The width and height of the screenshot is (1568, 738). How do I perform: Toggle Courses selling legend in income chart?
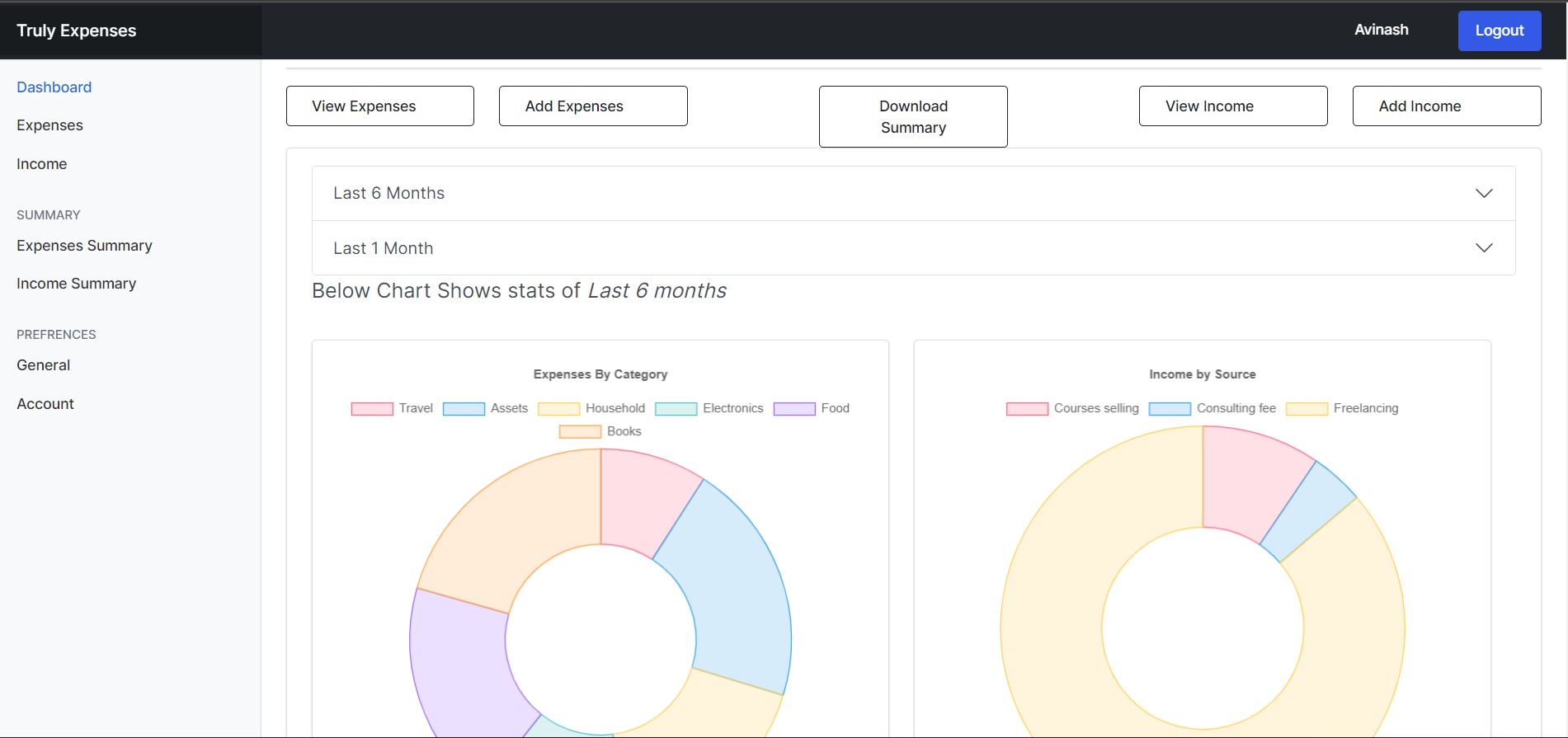click(x=1027, y=409)
